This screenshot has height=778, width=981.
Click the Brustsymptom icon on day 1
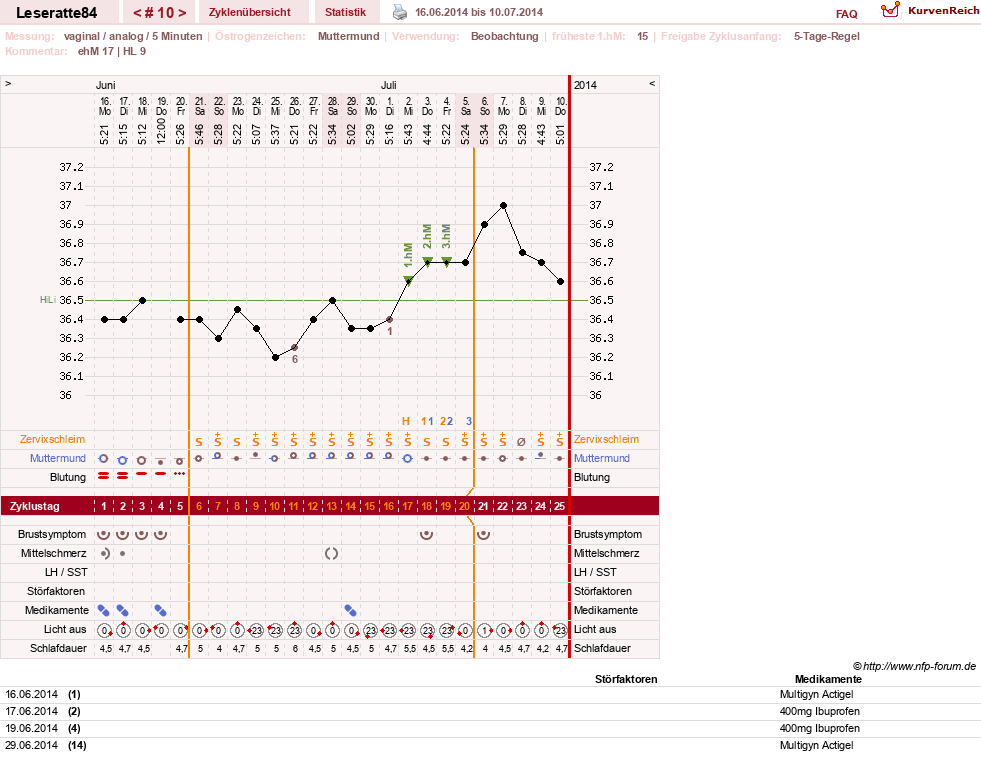104,534
